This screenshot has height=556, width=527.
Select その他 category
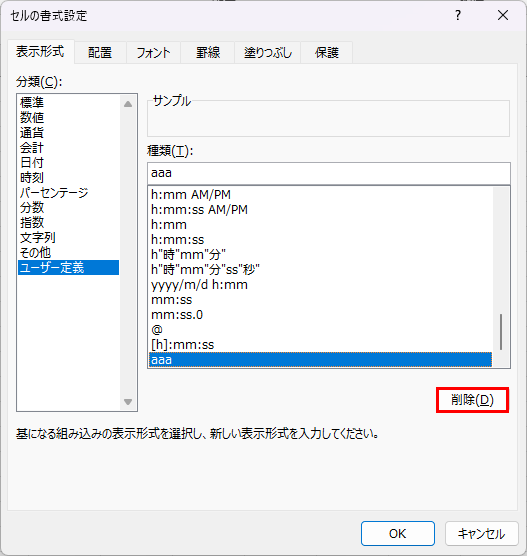(68, 252)
